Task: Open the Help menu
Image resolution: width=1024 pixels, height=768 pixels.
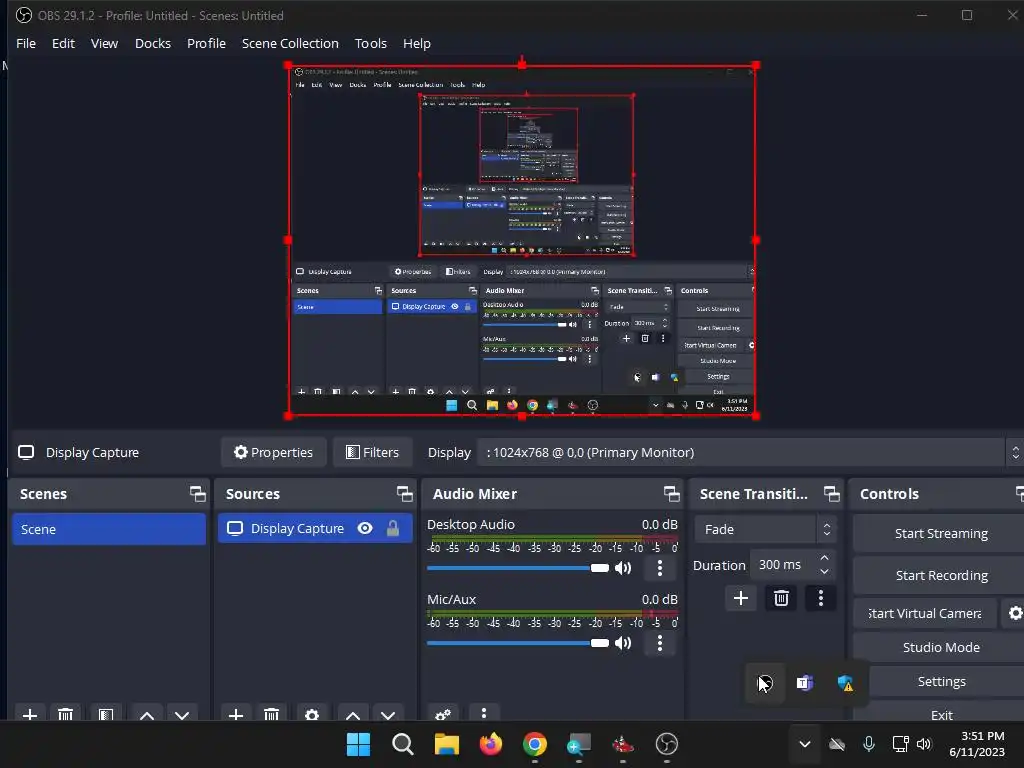Action: coord(417,43)
